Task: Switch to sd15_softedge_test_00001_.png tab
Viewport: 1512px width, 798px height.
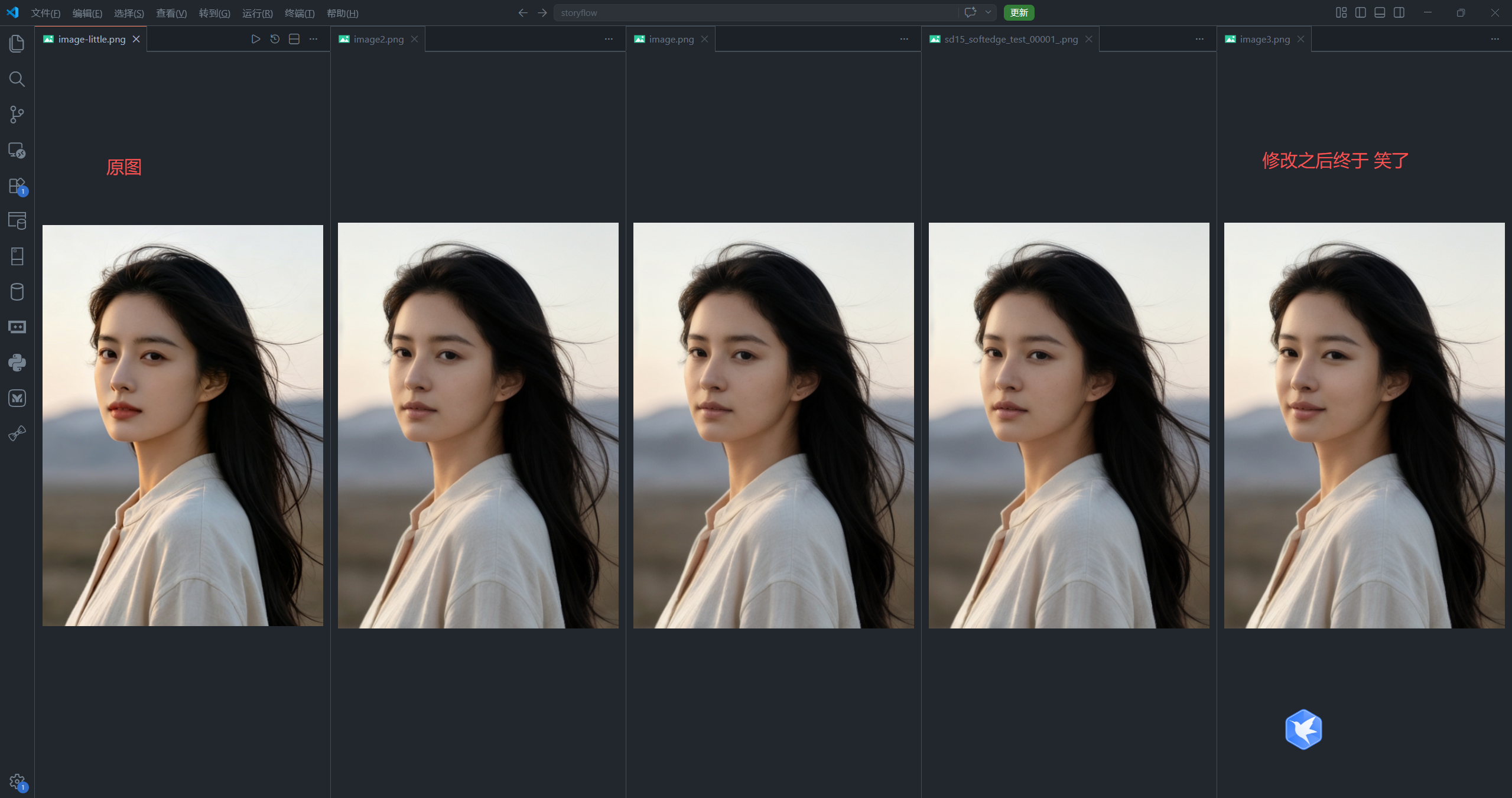Action: [x=1010, y=39]
